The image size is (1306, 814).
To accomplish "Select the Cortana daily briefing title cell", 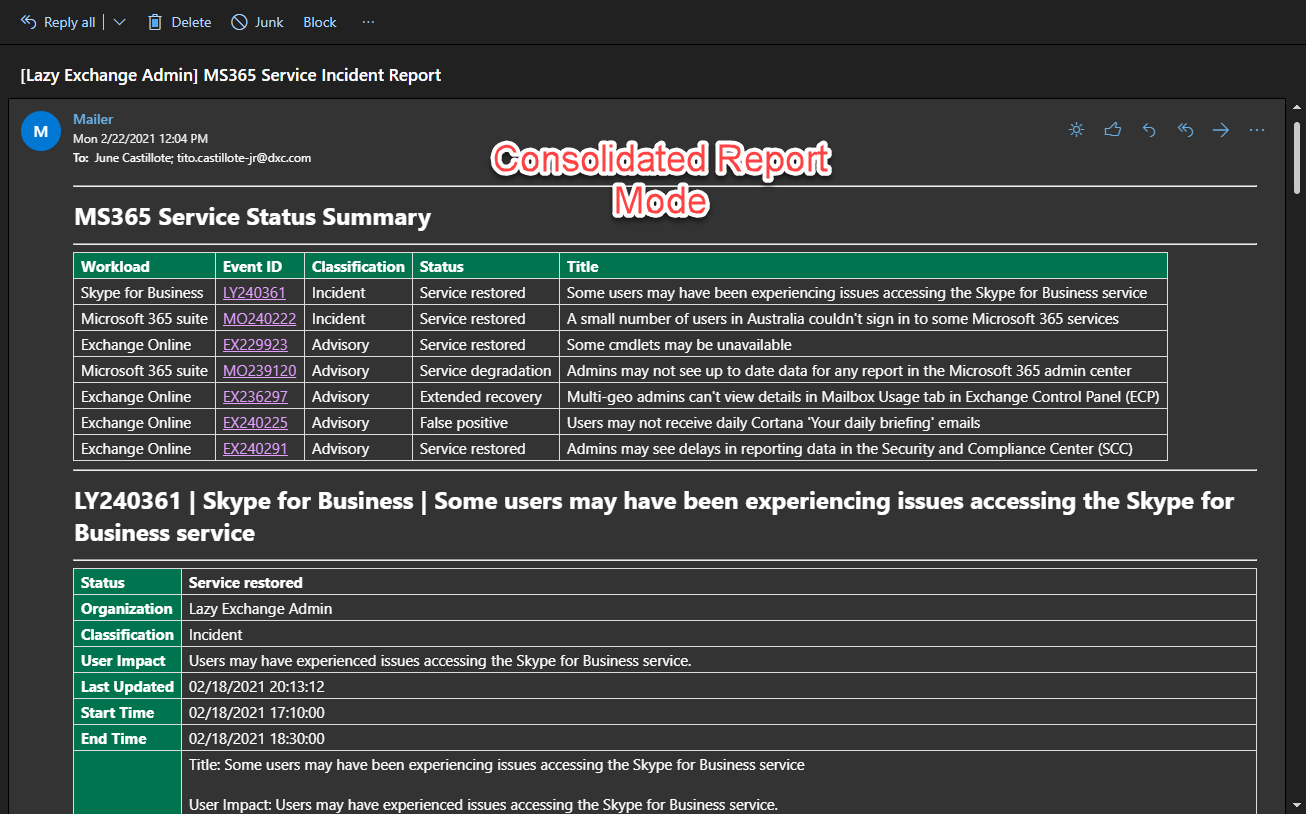I will click(863, 423).
